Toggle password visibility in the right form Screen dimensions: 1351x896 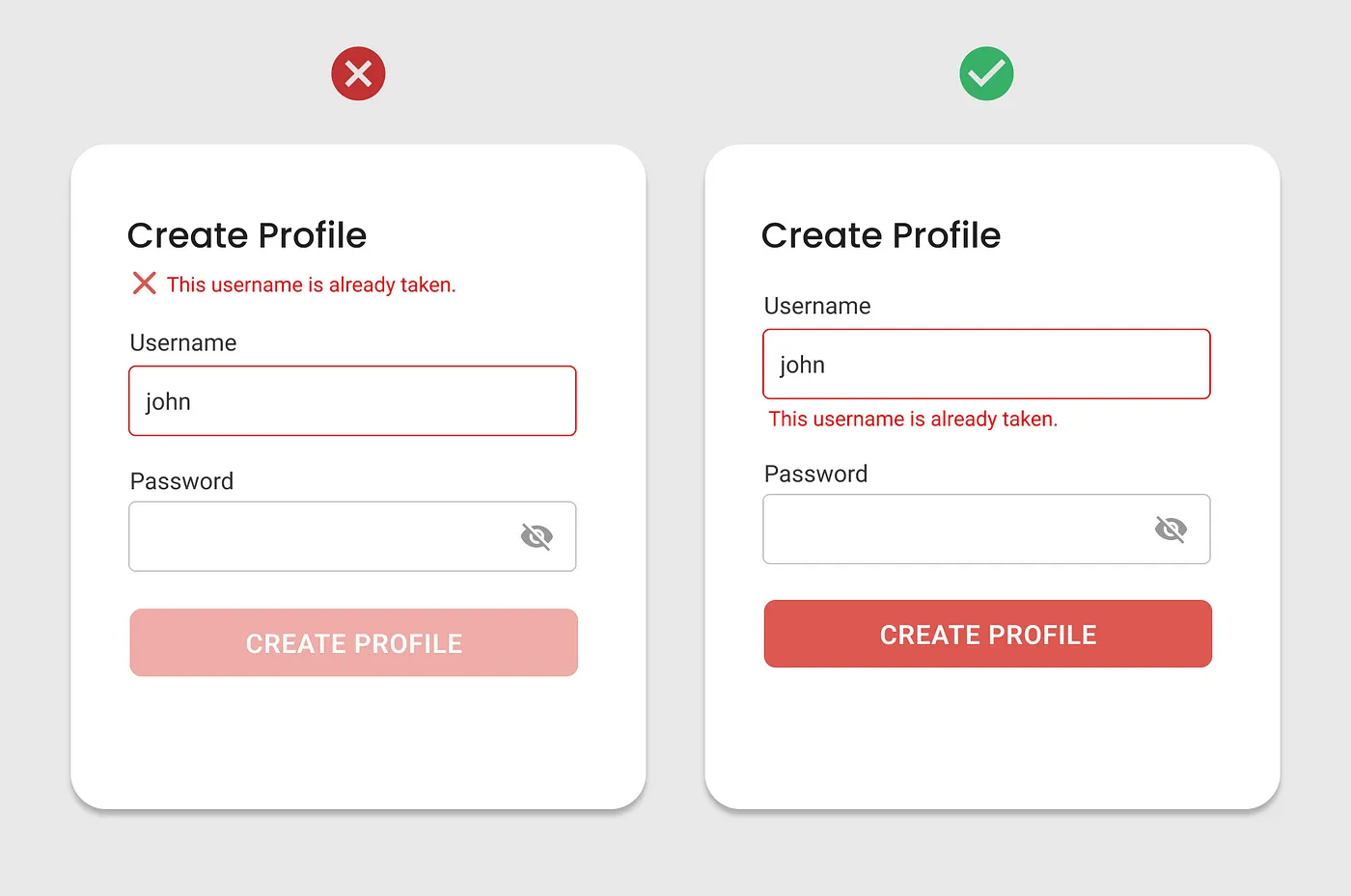pos(1171,529)
